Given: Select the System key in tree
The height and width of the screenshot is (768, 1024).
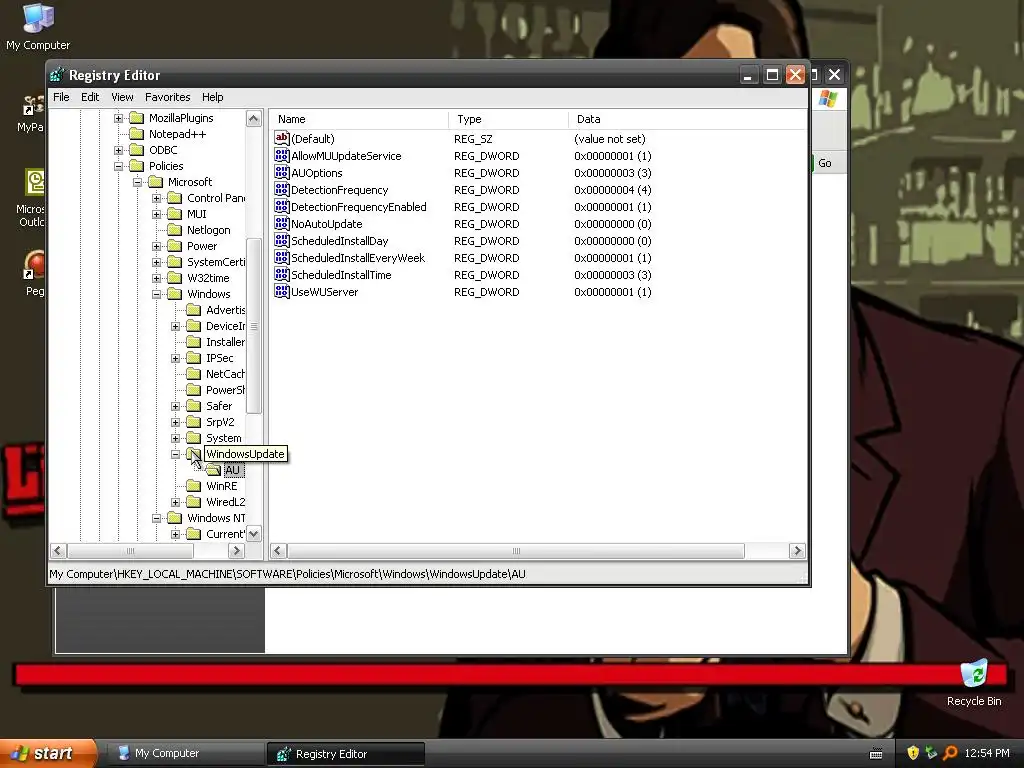Looking at the screenshot, I should 223,438.
